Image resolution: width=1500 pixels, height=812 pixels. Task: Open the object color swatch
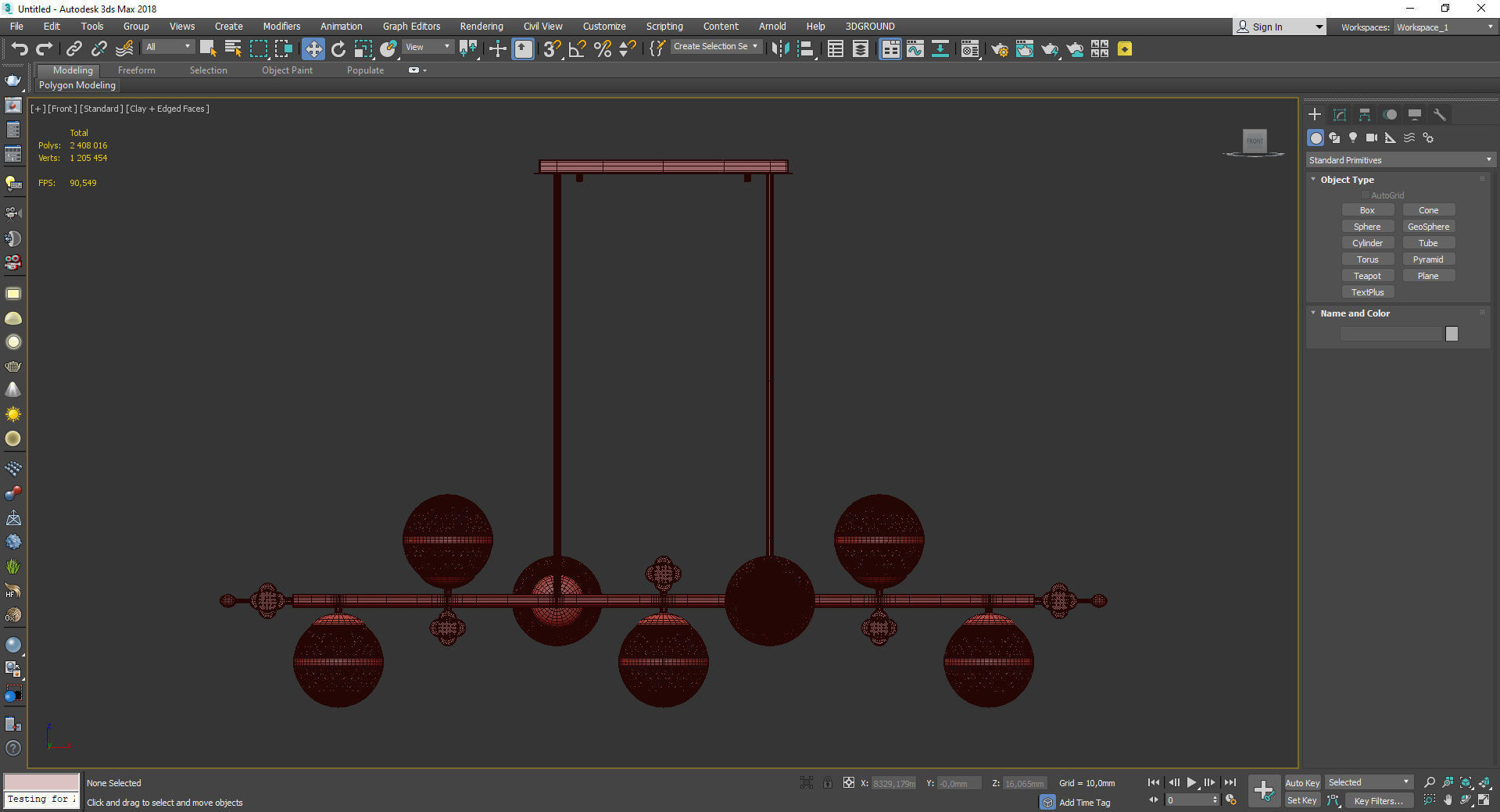click(1452, 334)
